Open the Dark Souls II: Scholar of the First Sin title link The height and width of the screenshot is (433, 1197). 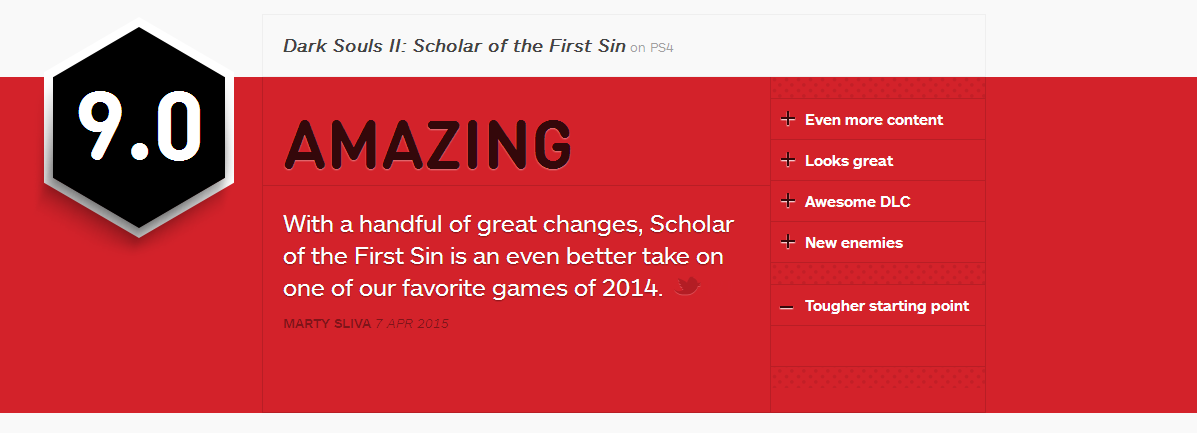(x=454, y=46)
